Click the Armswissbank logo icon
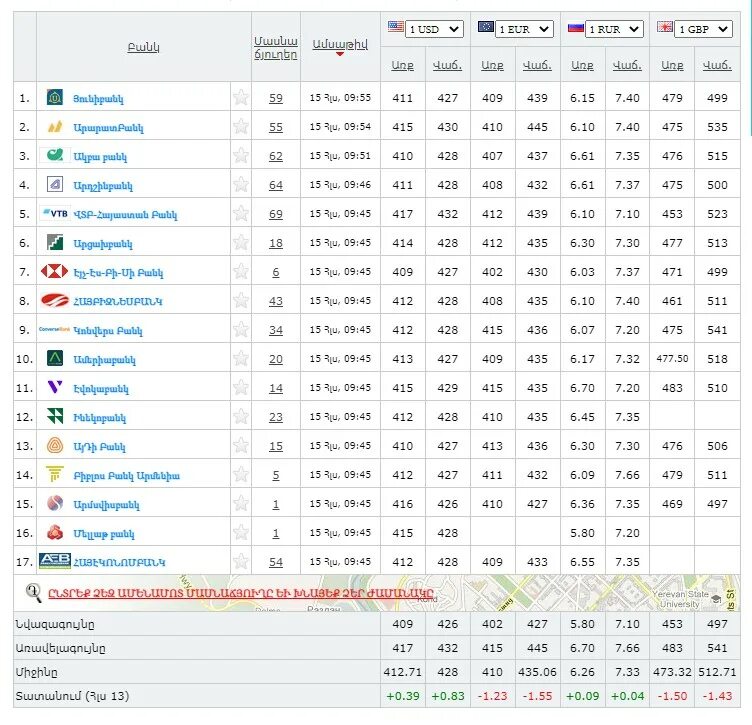This screenshot has width=752, height=725. (55, 503)
